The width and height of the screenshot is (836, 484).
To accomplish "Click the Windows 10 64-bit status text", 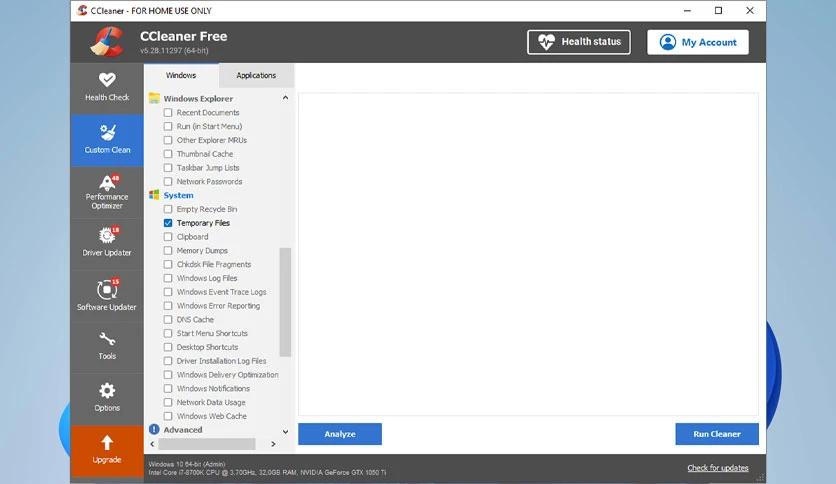I will pyautogui.click(x=187, y=464).
